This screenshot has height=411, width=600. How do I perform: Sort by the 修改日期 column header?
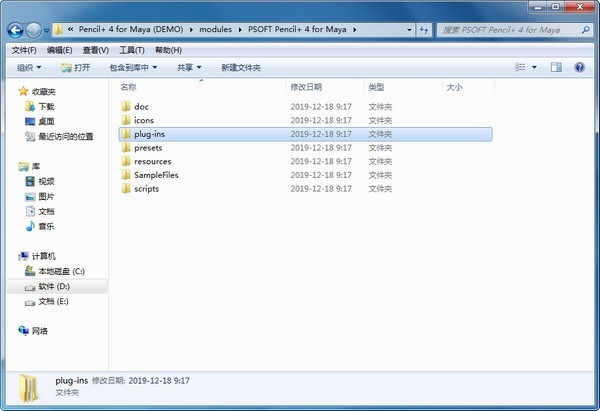pos(306,87)
